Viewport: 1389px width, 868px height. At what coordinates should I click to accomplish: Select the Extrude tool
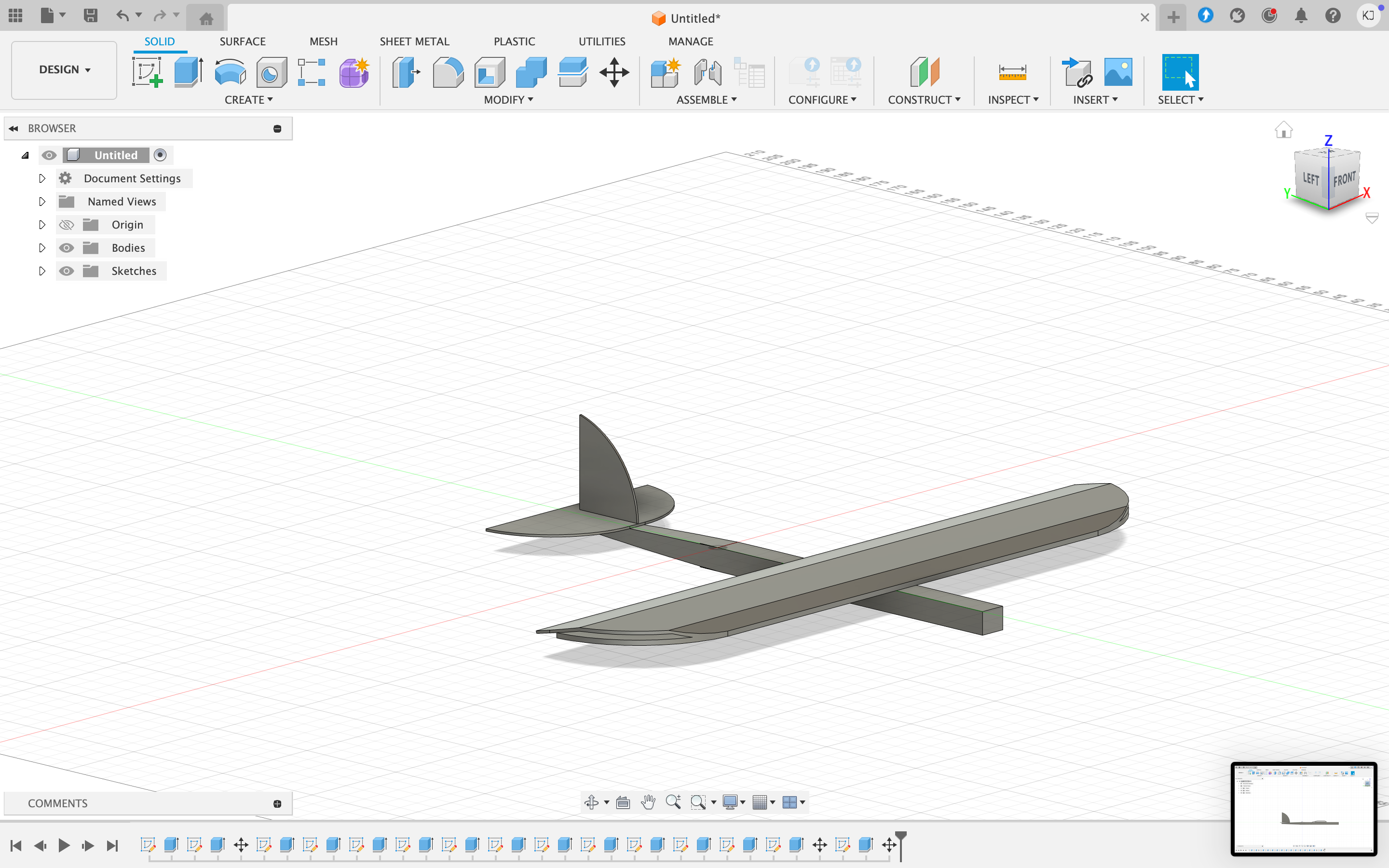pos(189,72)
